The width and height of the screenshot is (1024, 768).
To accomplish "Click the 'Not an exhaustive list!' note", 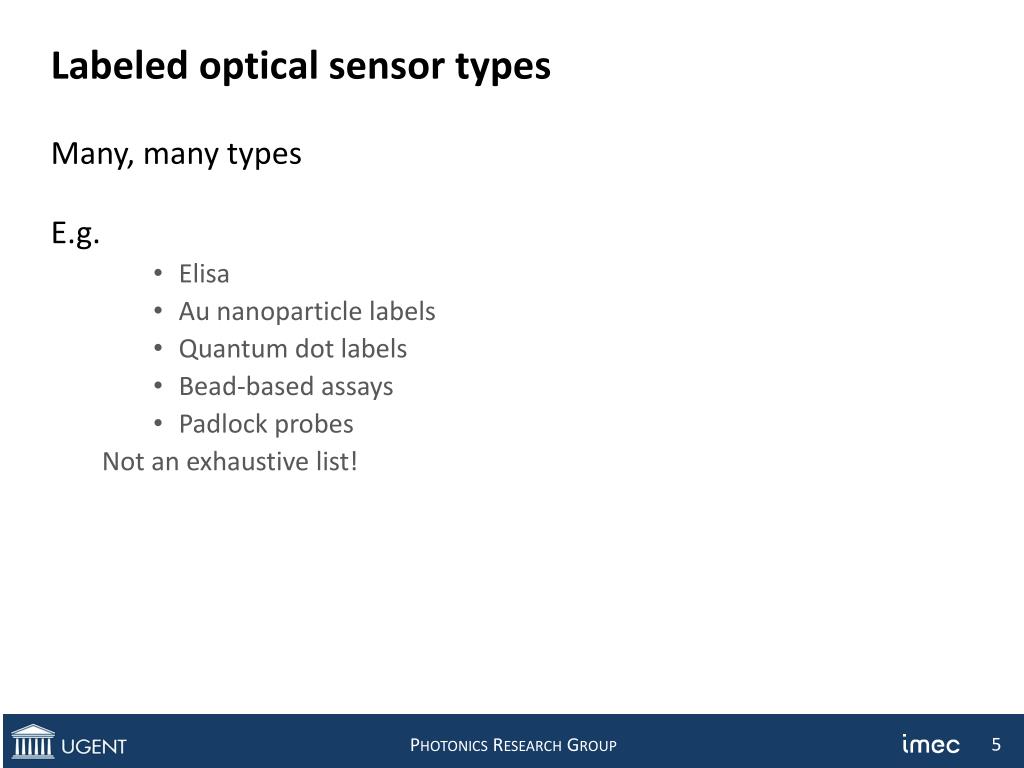I will 230,462.
